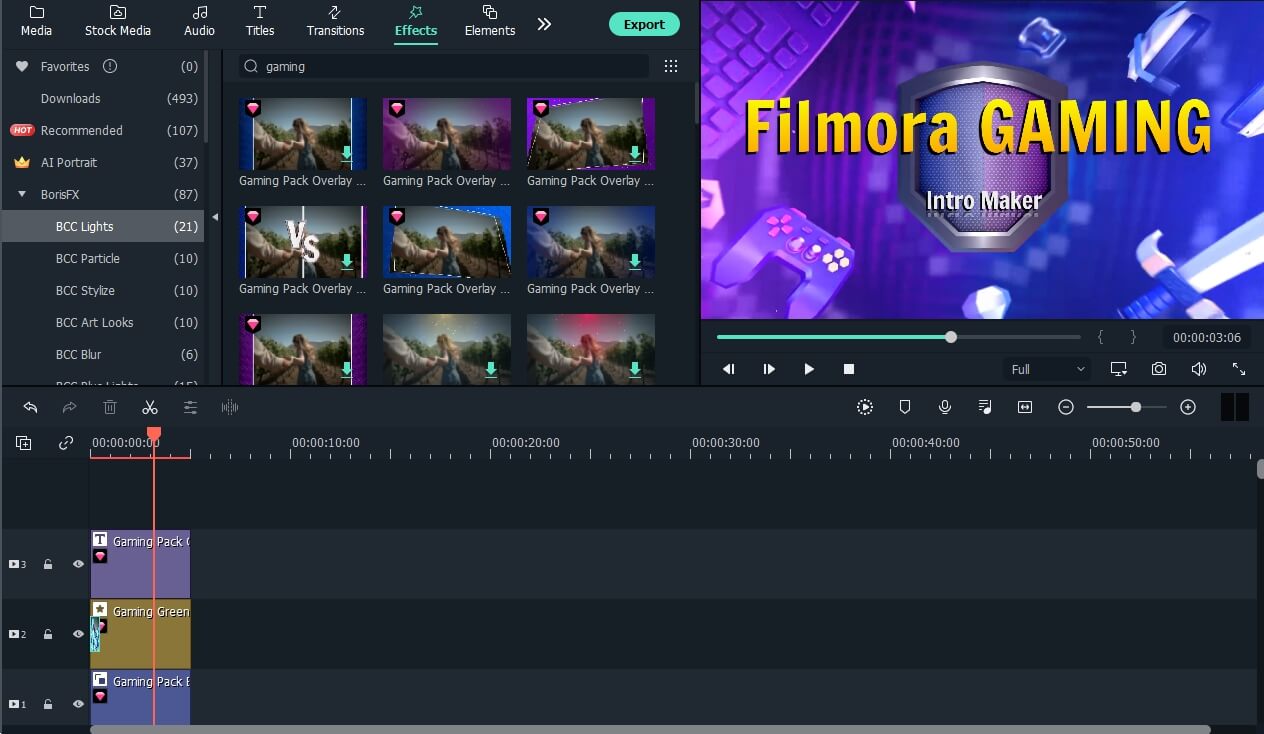Hide video track 3 with eye icon
The image size is (1264, 734).
(x=78, y=564)
